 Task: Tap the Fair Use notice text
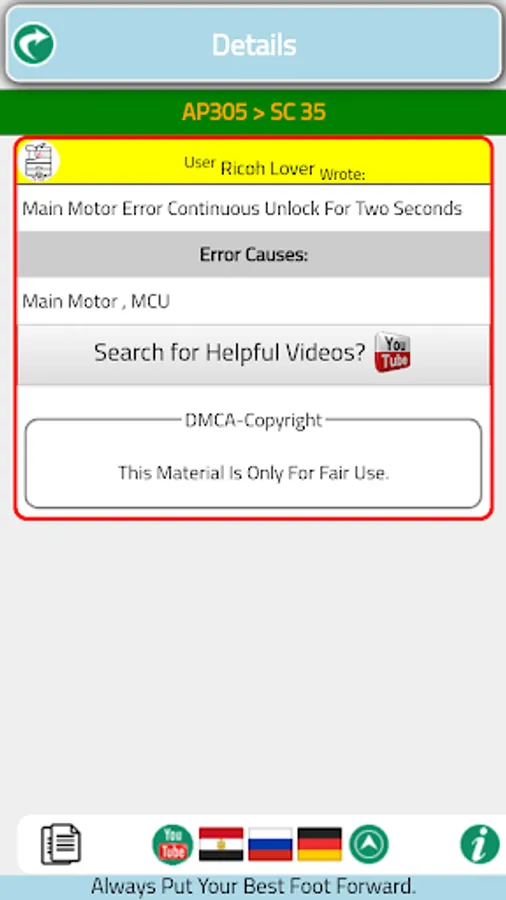point(254,474)
